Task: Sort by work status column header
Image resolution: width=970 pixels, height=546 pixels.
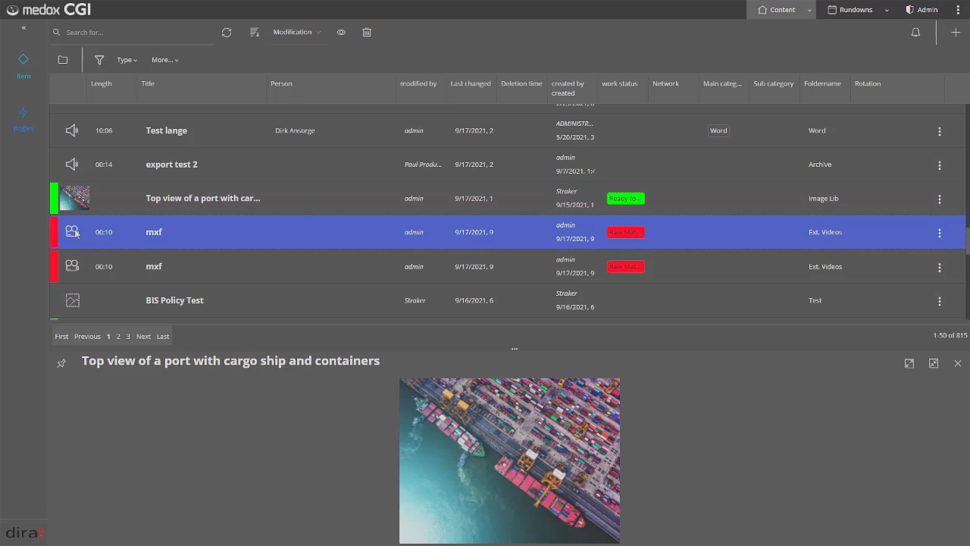Action: [x=619, y=83]
